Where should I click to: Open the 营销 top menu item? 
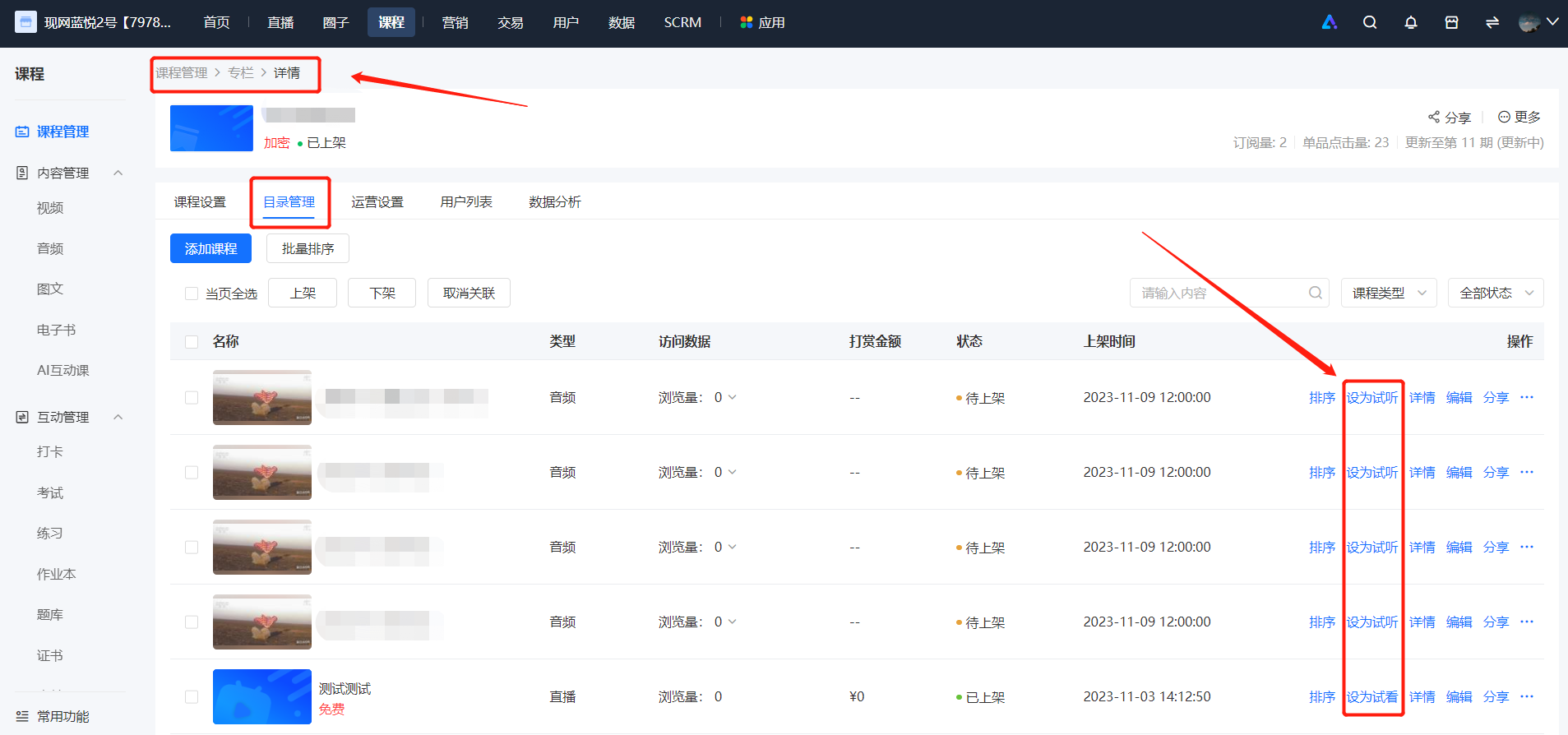tap(455, 22)
